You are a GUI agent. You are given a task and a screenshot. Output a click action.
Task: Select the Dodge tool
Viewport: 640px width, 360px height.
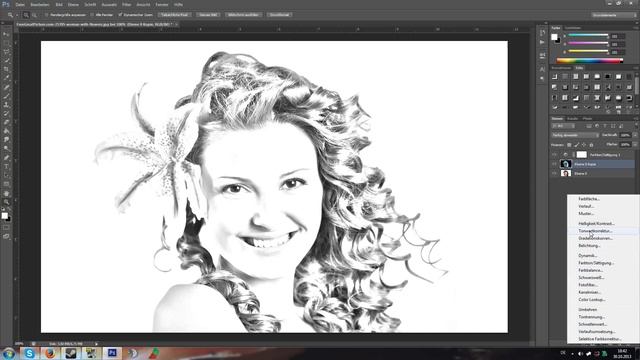[x=7, y=149]
